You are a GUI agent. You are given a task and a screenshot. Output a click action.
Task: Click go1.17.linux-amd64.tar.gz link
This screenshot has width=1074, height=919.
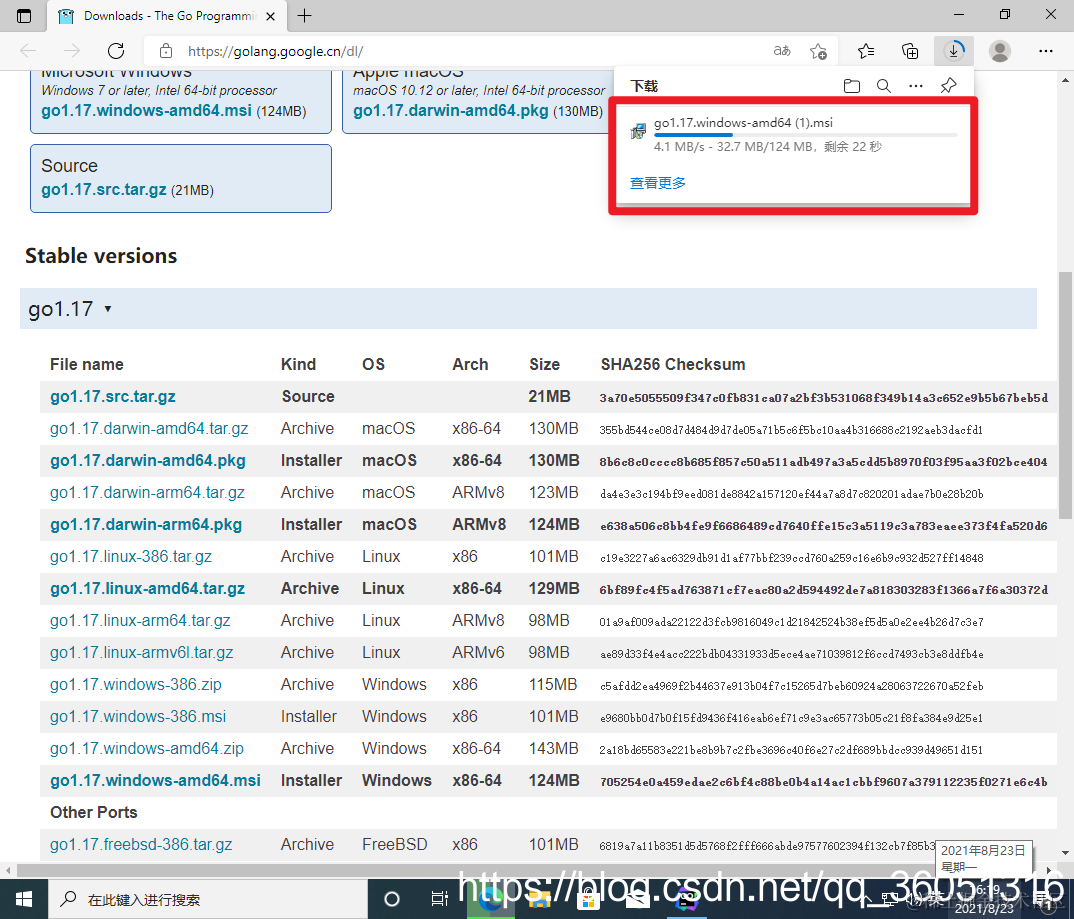coord(147,589)
